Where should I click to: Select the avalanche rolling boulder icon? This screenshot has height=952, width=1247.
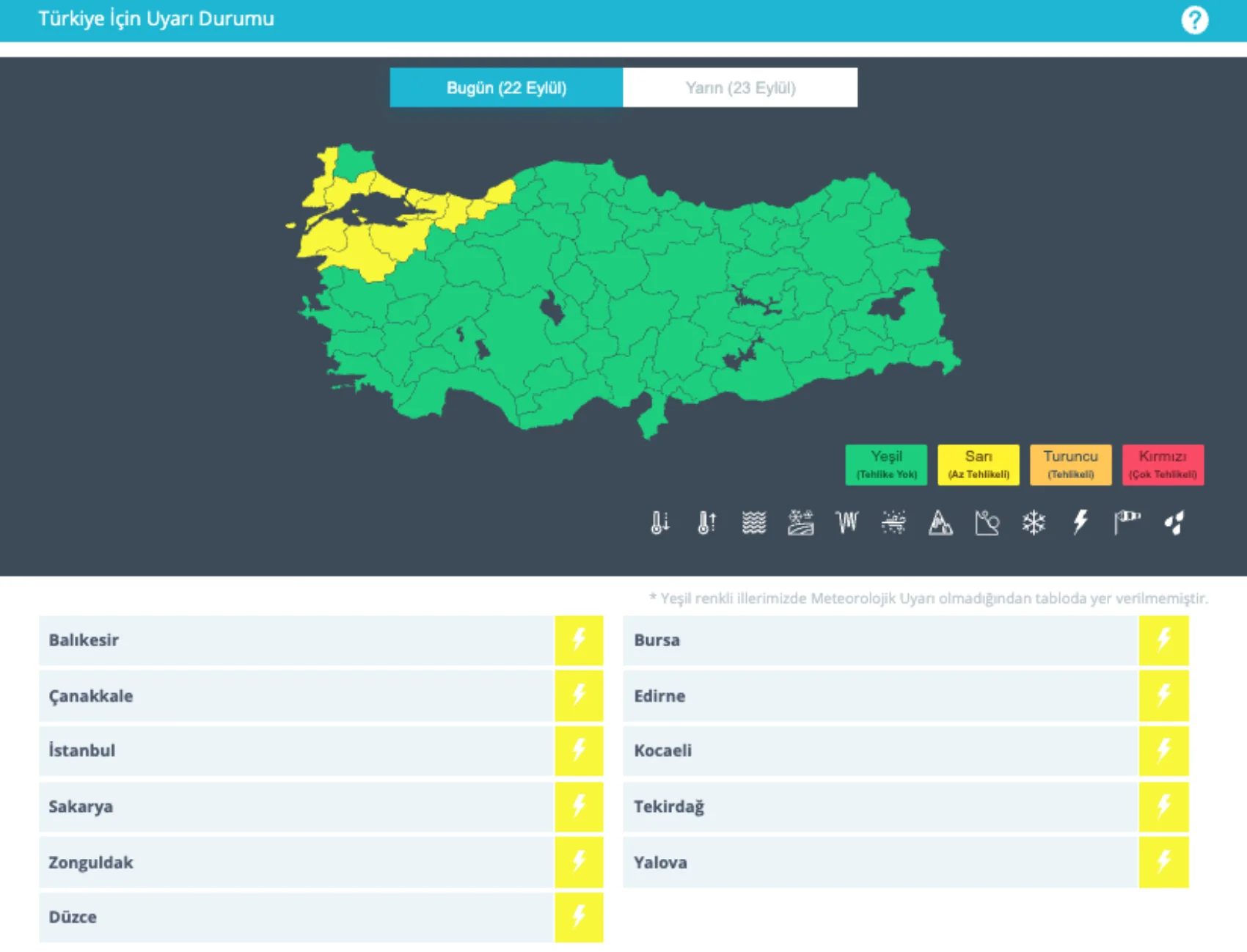pyautogui.click(x=987, y=522)
